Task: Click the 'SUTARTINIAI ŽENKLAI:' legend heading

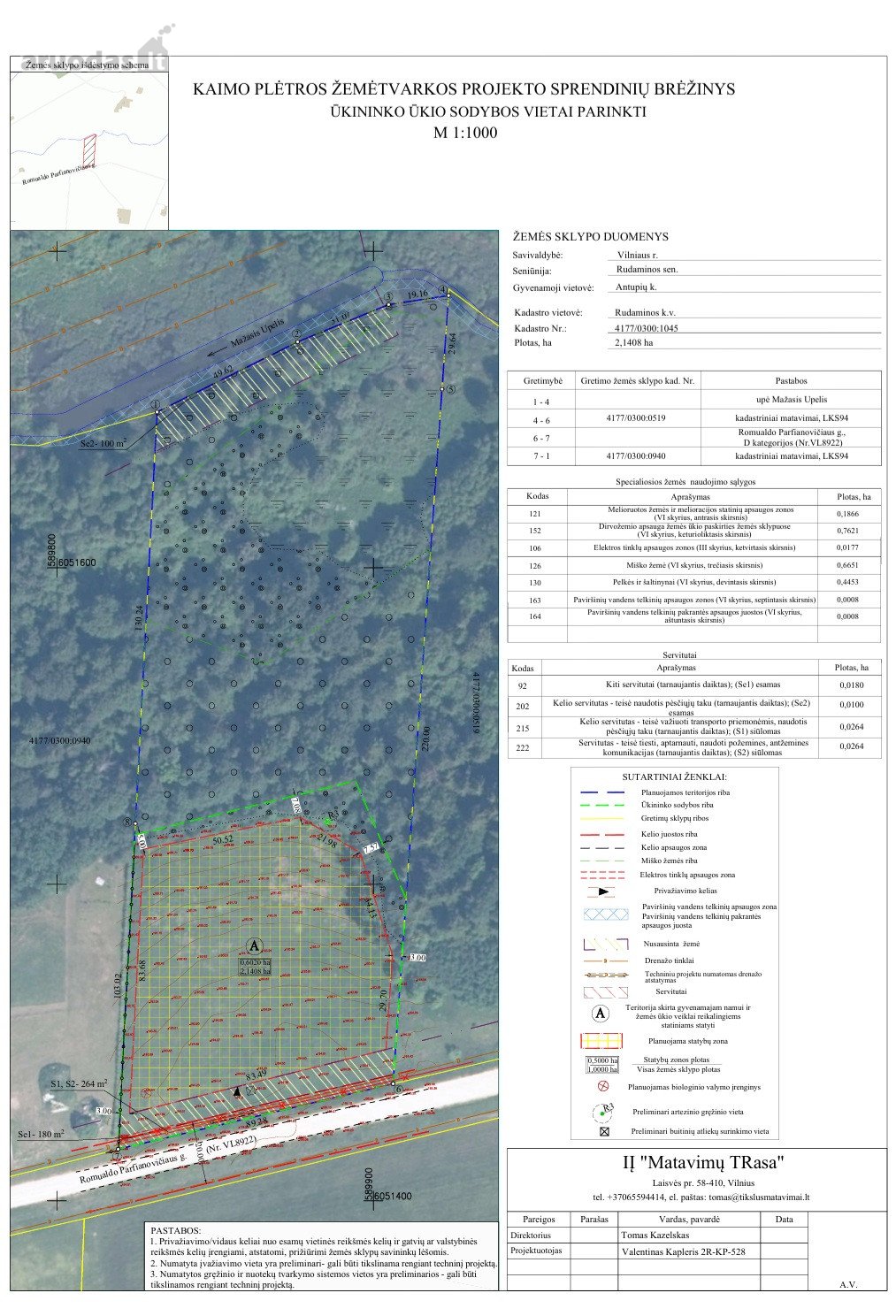Action: pos(675,776)
